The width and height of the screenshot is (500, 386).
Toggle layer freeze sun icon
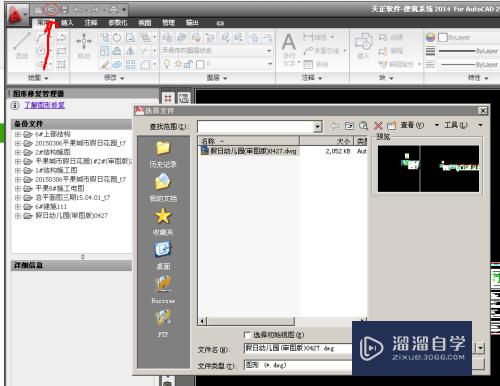click(179, 64)
